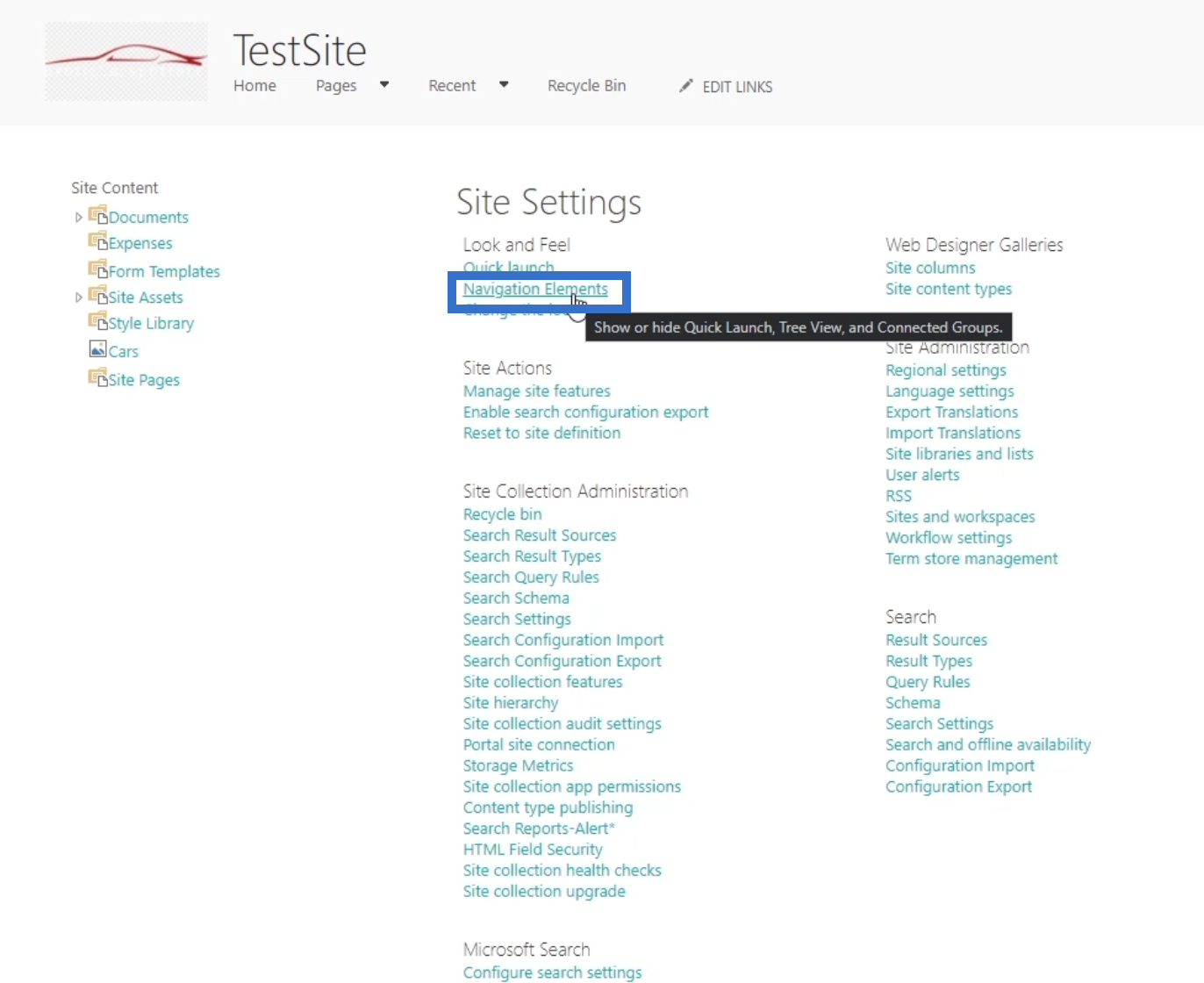1204x983 pixels.
Task: Open Site Assets in Site Content tree
Action: pos(146,298)
